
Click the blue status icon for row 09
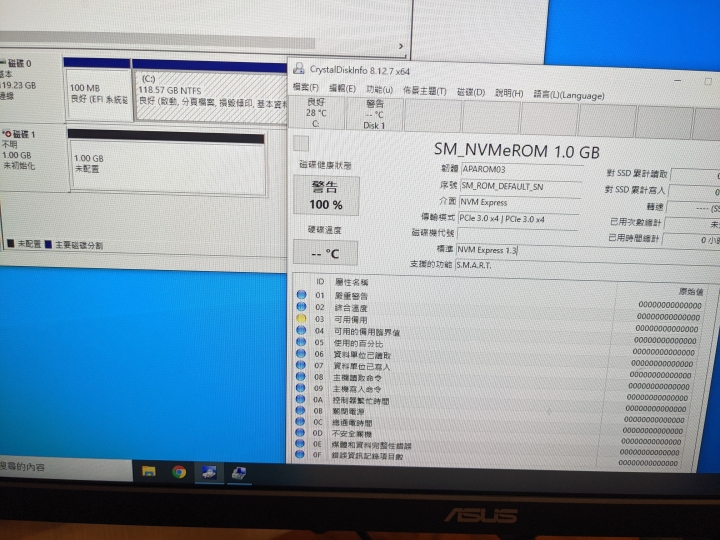[300, 388]
